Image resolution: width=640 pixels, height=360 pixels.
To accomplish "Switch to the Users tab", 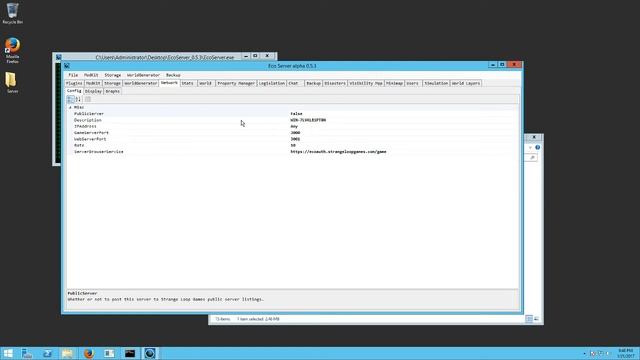I will point(413,83).
